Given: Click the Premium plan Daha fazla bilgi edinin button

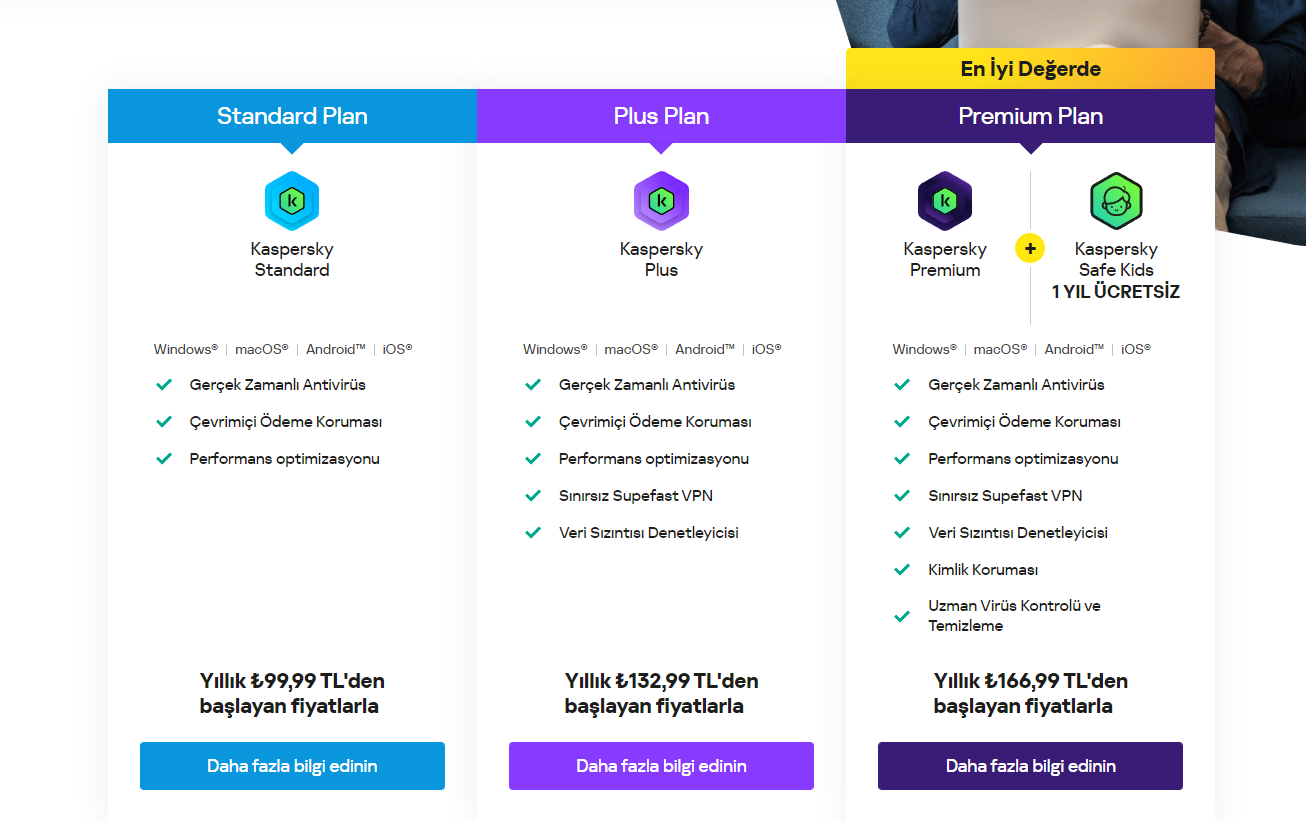Looking at the screenshot, I should coord(1030,766).
